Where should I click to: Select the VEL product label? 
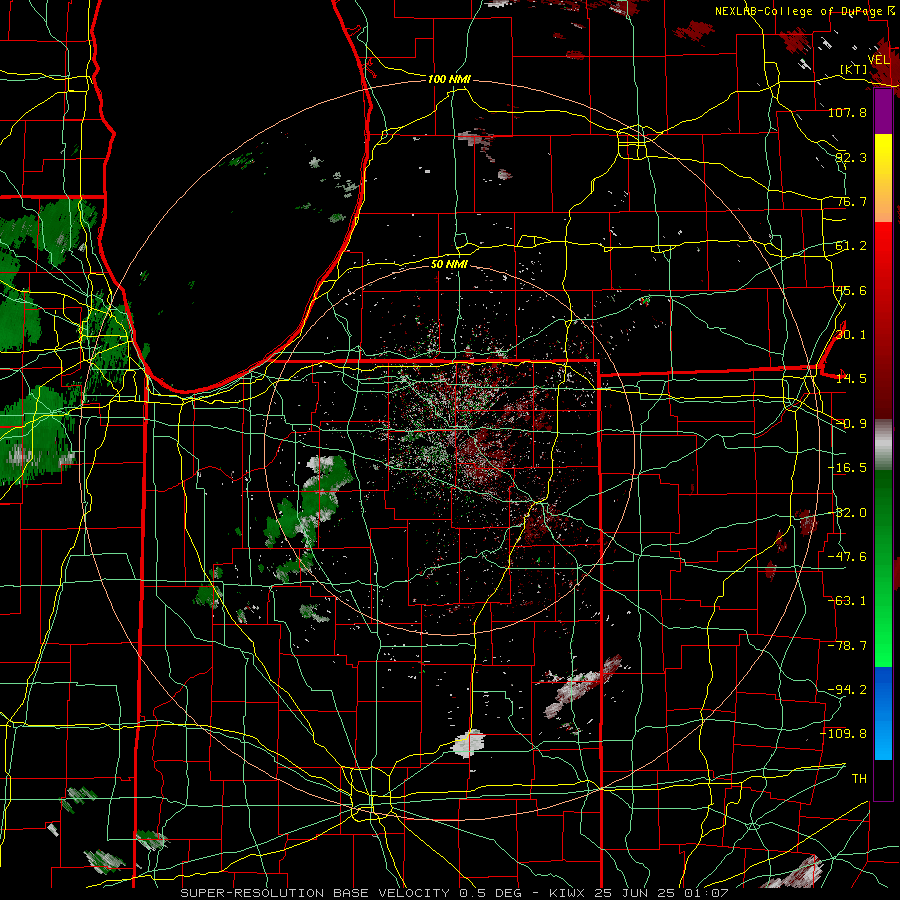(x=879, y=60)
